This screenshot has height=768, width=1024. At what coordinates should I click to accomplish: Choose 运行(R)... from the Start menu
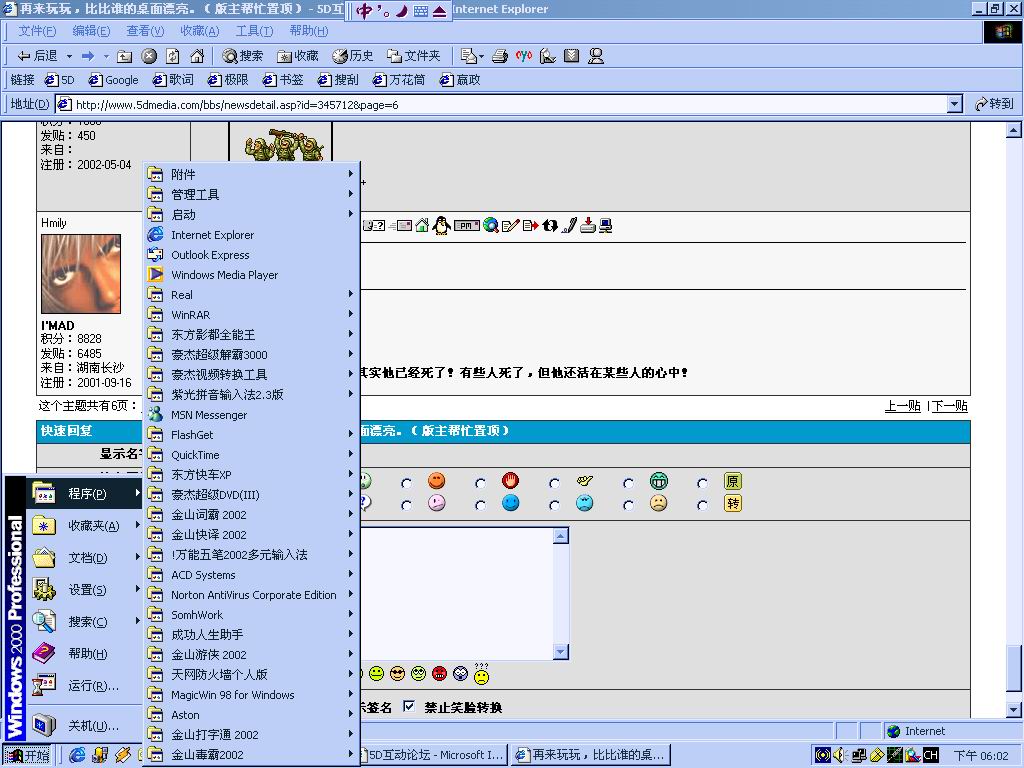pos(93,686)
